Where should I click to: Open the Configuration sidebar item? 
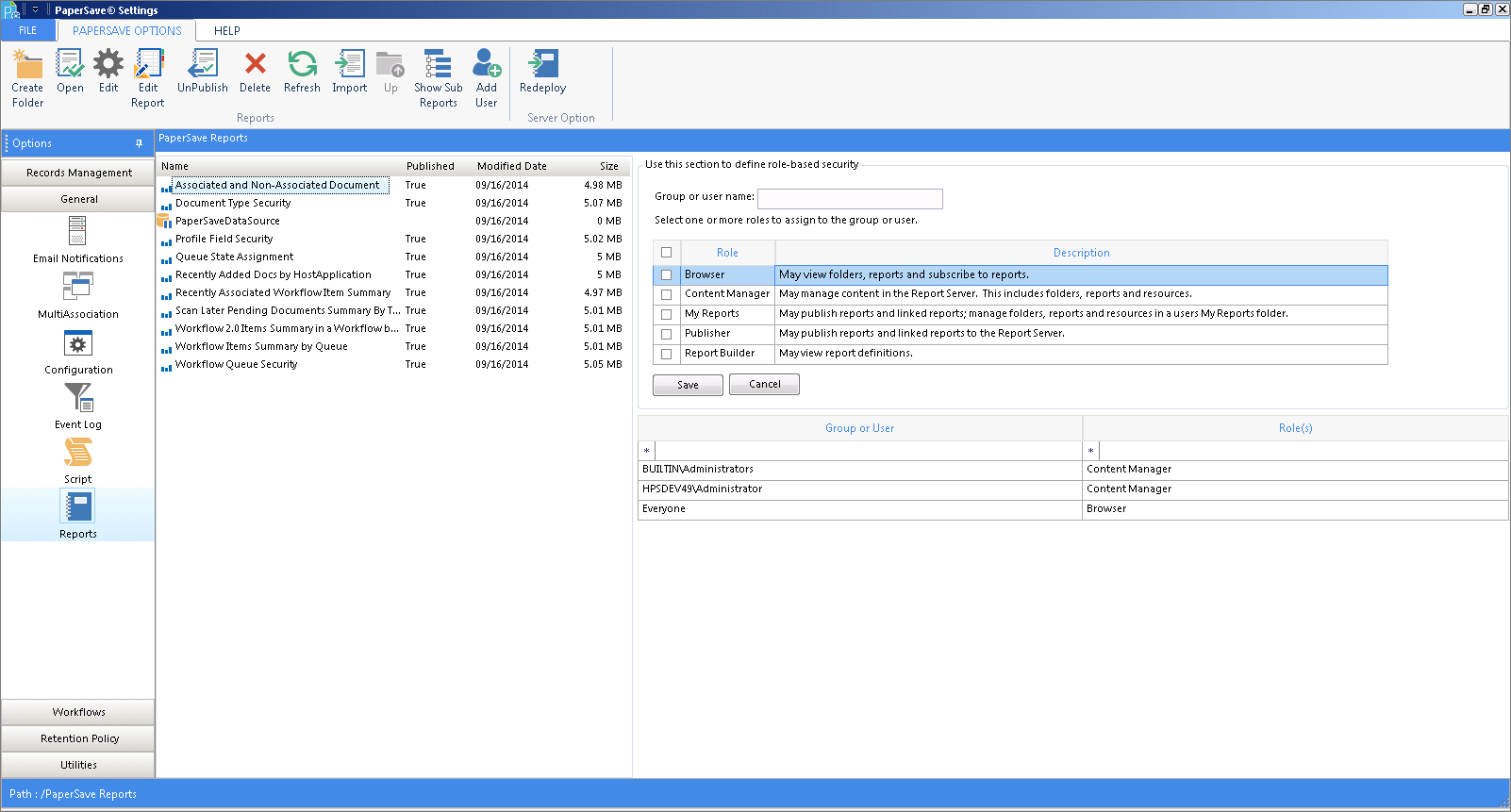coord(78,351)
